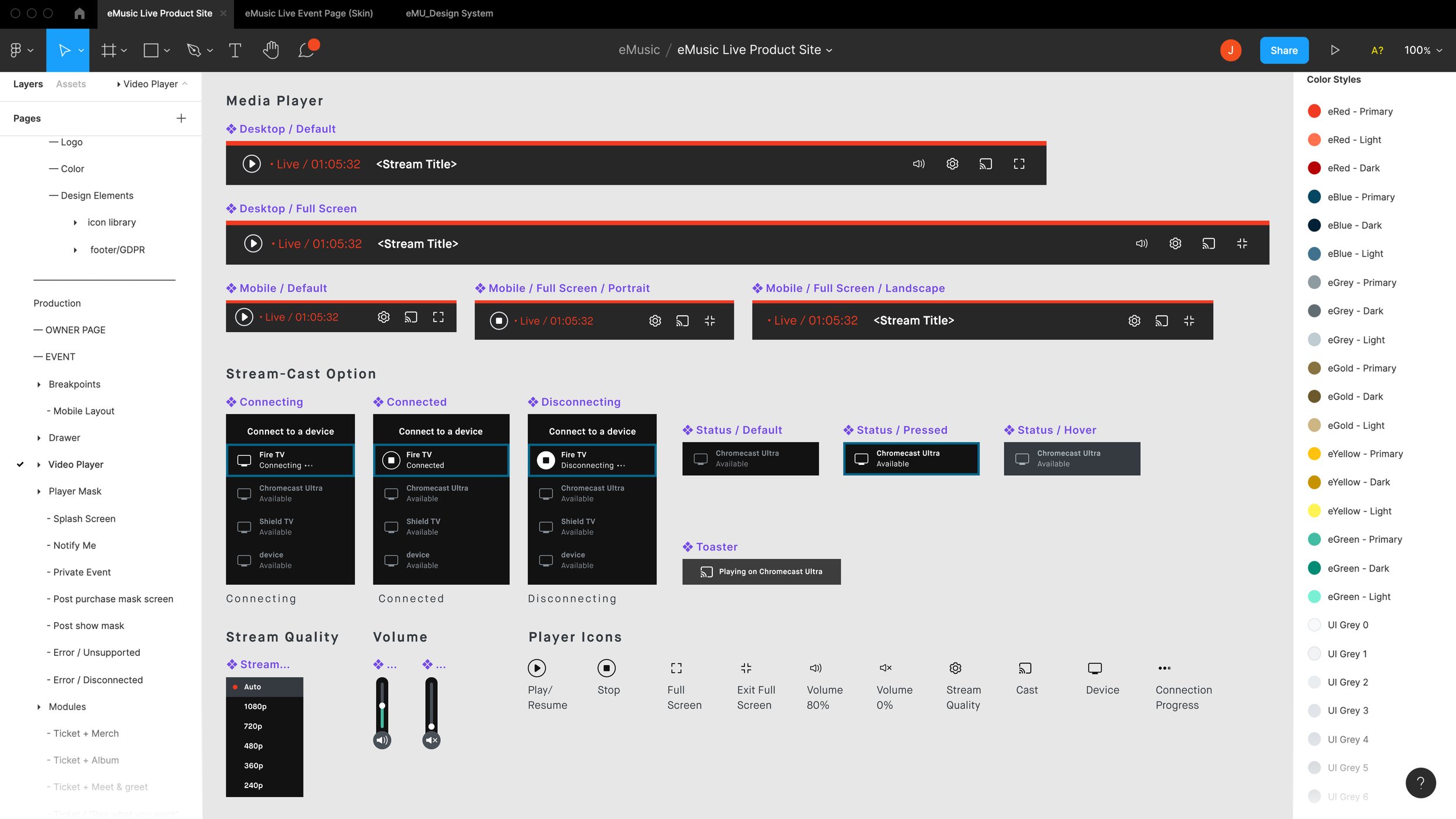Click the help question mark button
This screenshot has width=1456, height=819.
tap(1420, 782)
